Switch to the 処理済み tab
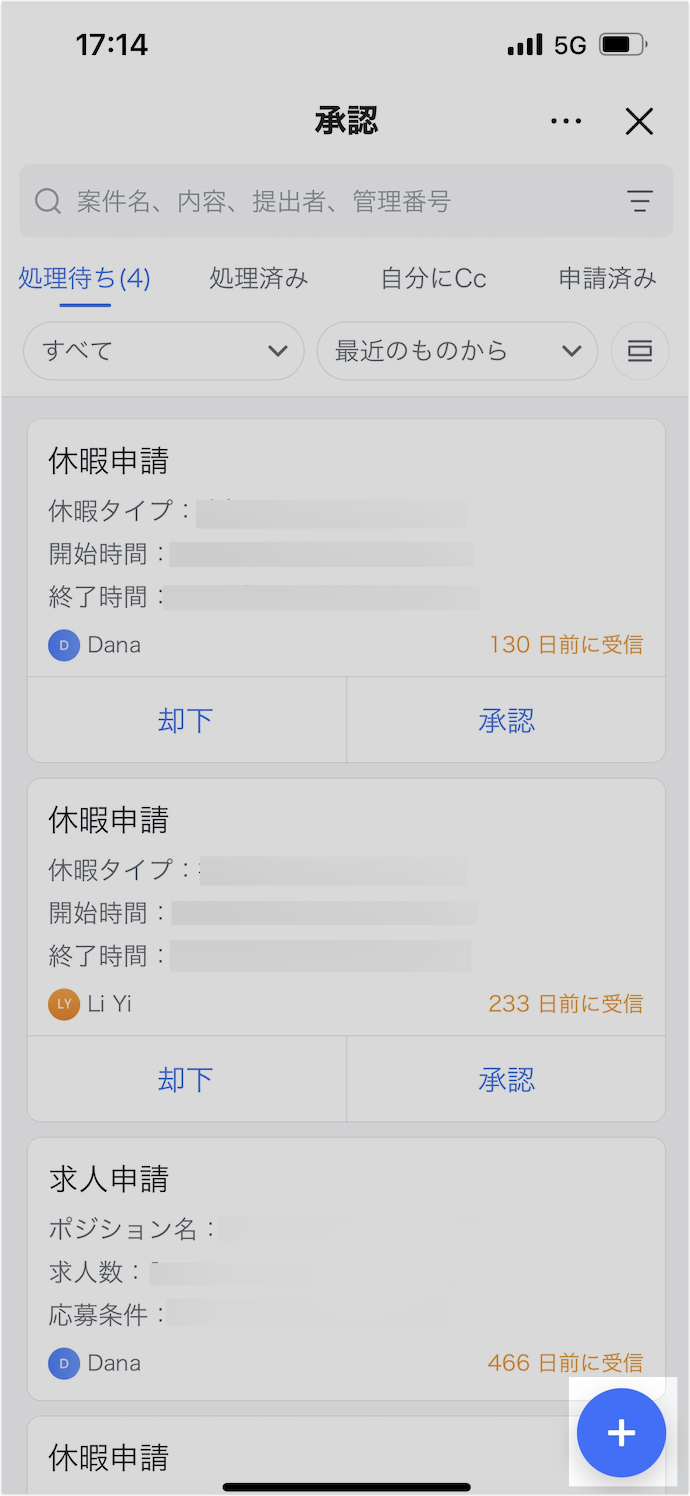Viewport: 690px width, 1496px height. 258,279
